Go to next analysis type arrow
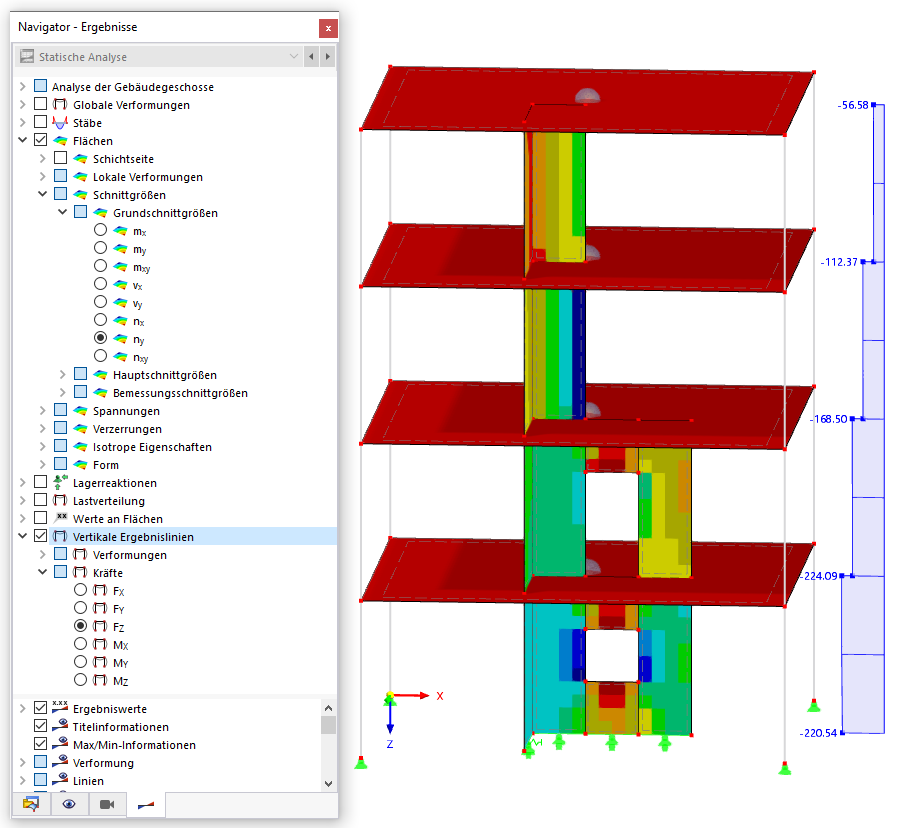The height and width of the screenshot is (828, 898). tap(328, 56)
